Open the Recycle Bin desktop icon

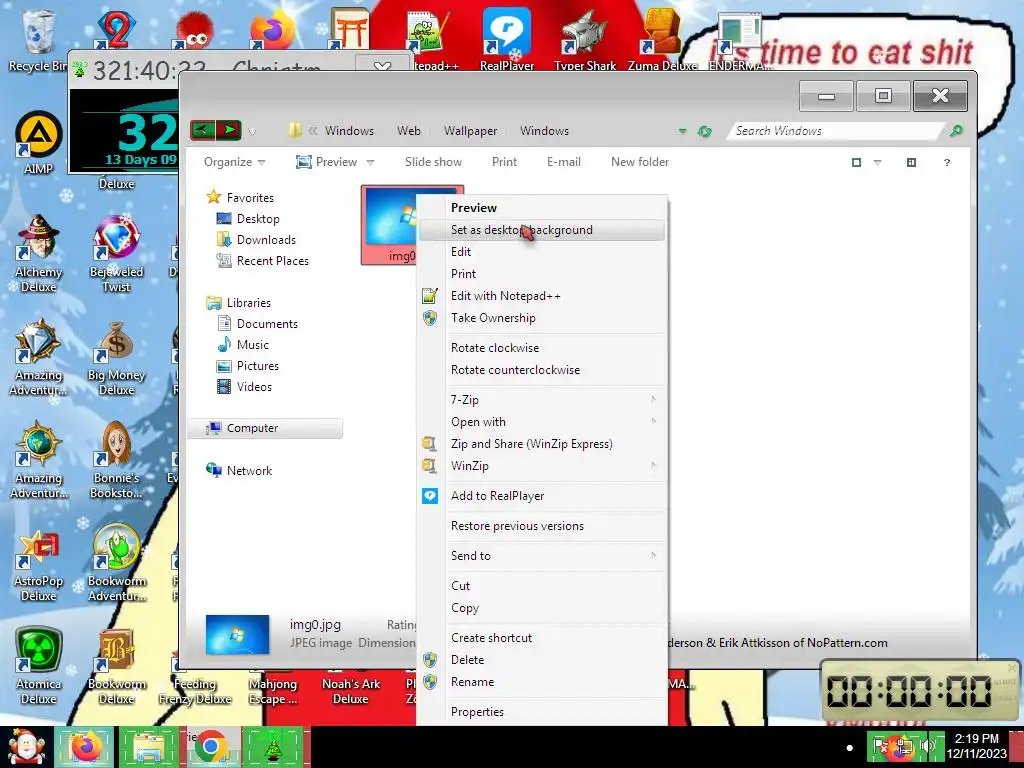[38, 39]
